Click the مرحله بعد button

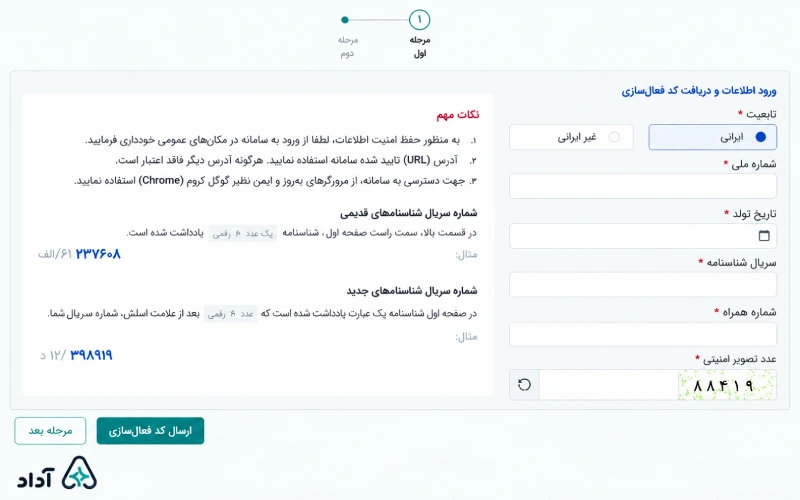coord(50,431)
